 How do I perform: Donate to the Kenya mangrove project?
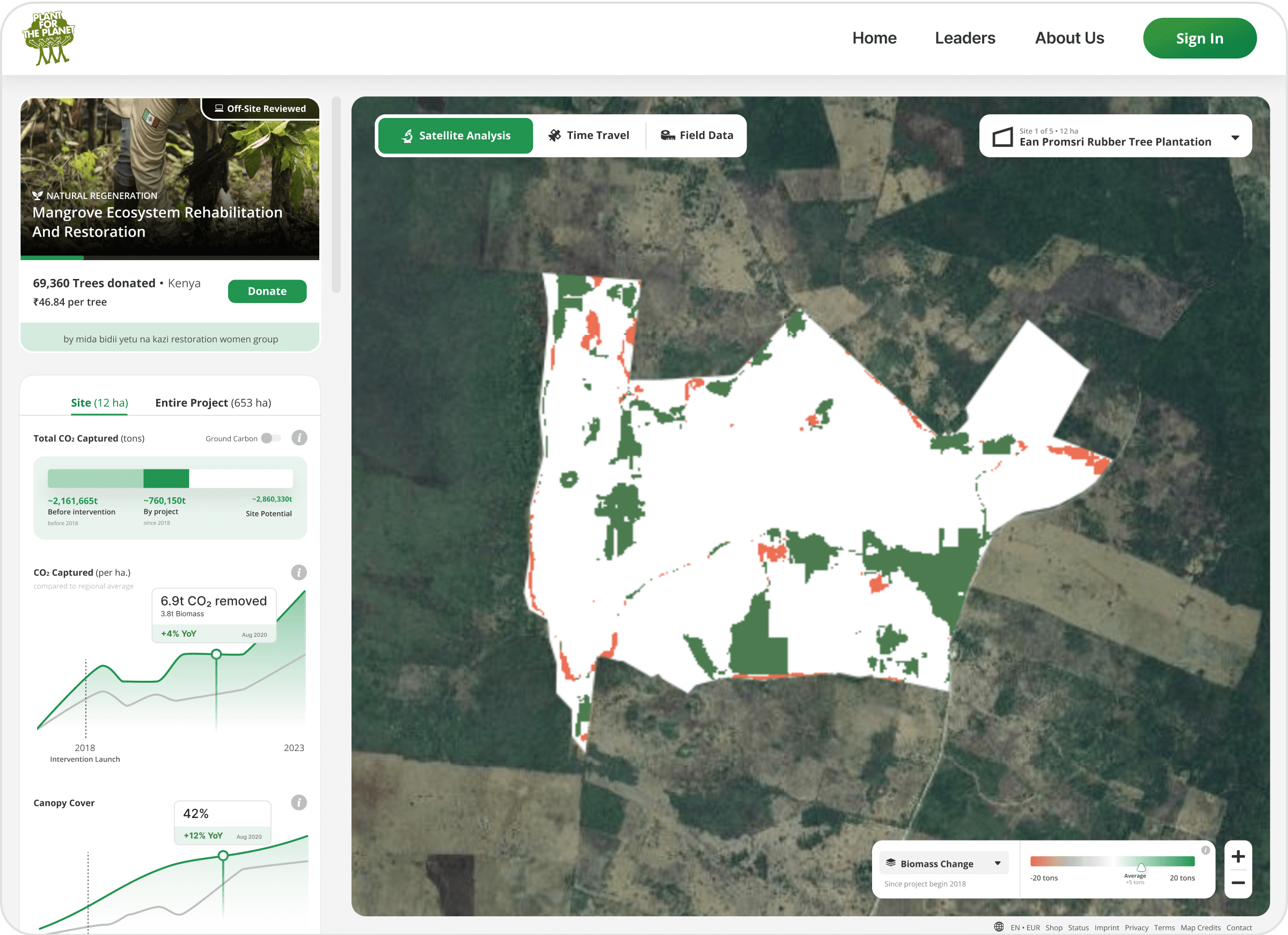coord(267,291)
